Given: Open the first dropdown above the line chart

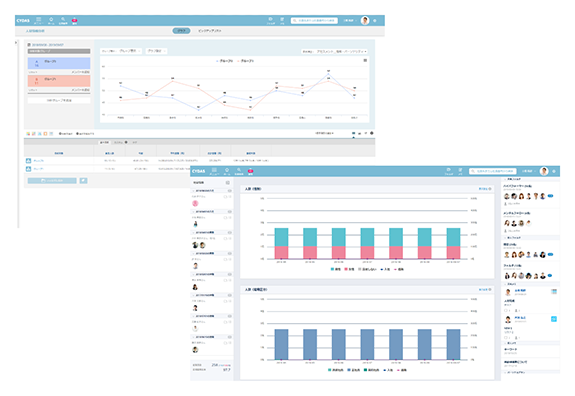Looking at the screenshot, I should coord(121,51).
